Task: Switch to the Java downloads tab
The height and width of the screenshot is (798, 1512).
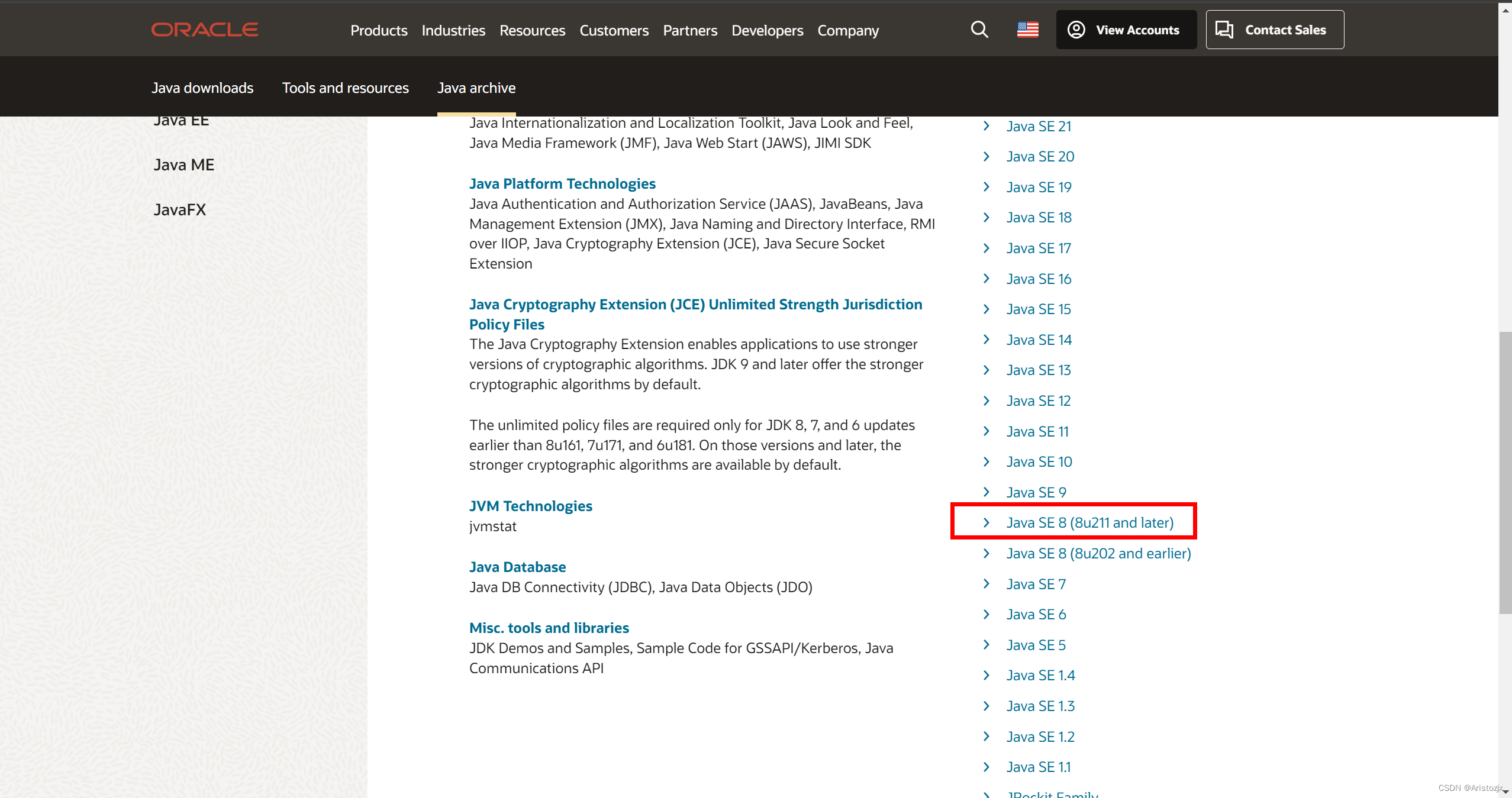Action: [202, 88]
